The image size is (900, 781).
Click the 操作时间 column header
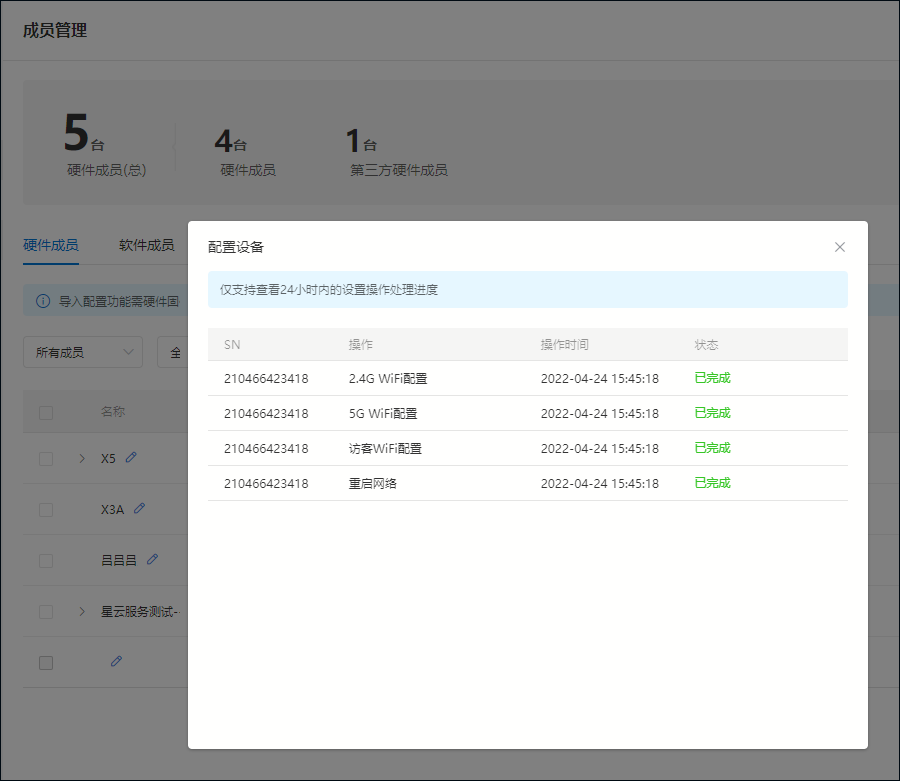pos(564,344)
